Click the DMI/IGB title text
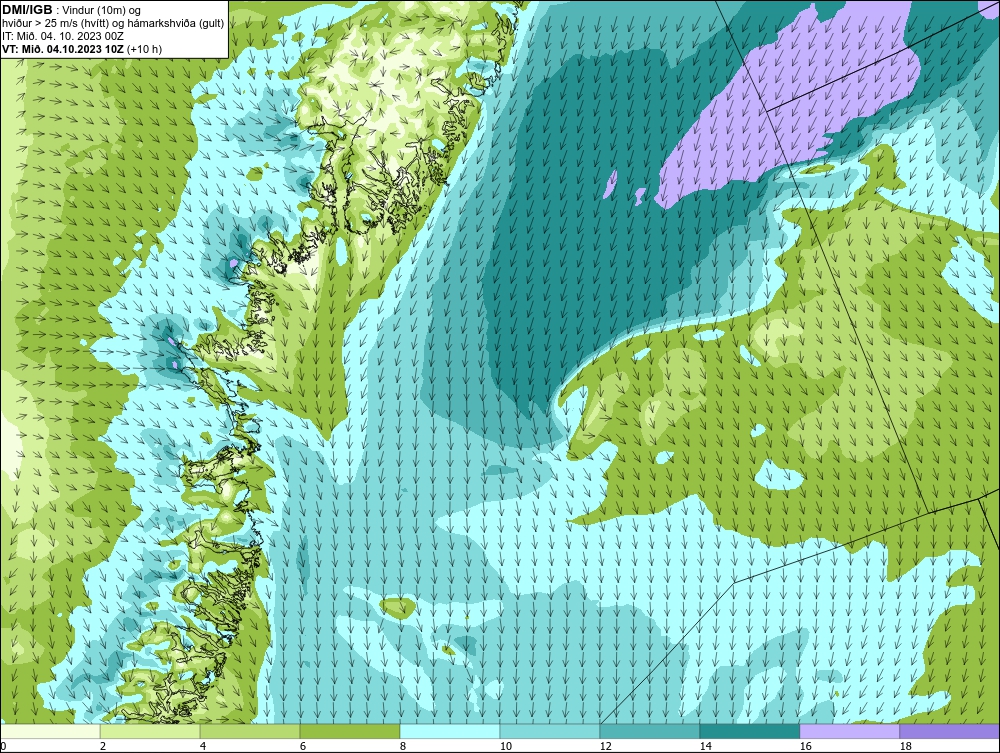This screenshot has height=753, width=1000. [x=27, y=10]
